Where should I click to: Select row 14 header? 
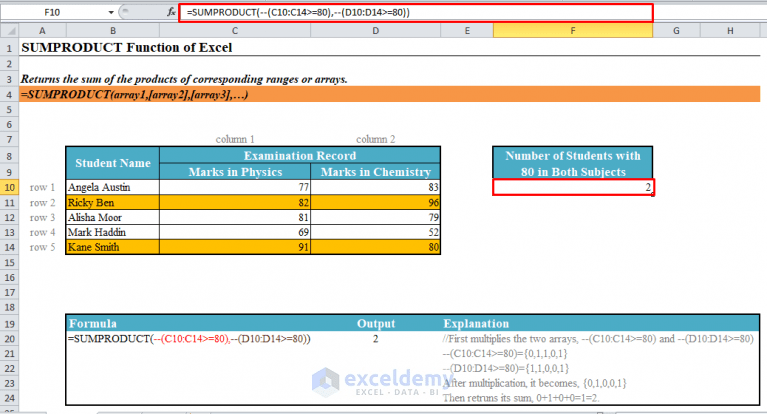[9, 247]
